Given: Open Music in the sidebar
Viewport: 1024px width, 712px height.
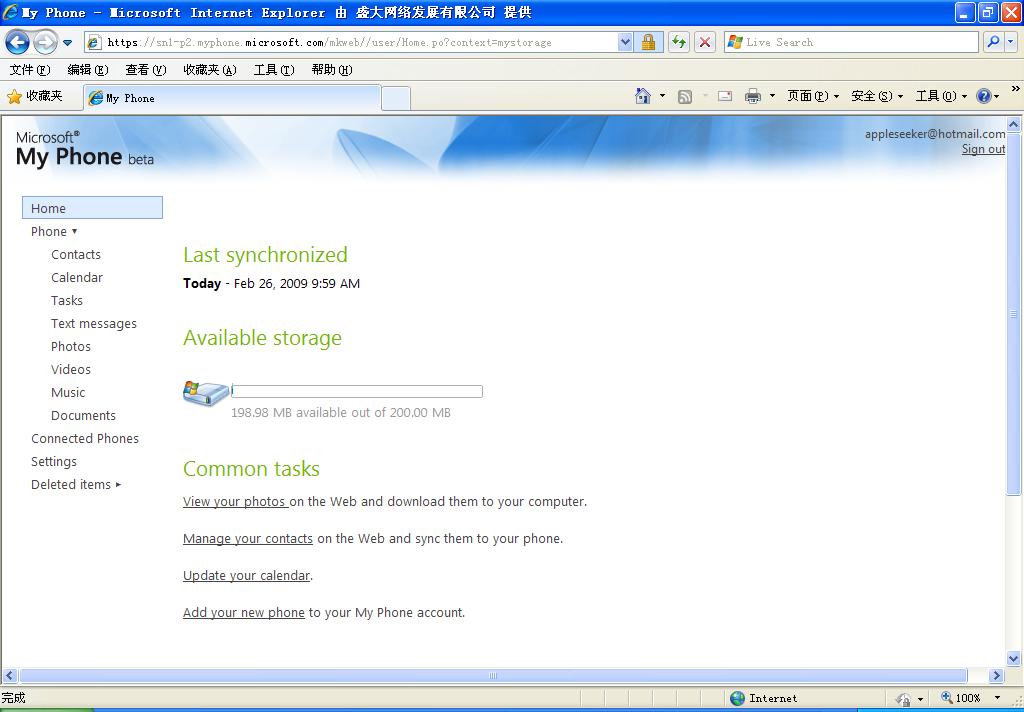Looking at the screenshot, I should (x=68, y=392).
